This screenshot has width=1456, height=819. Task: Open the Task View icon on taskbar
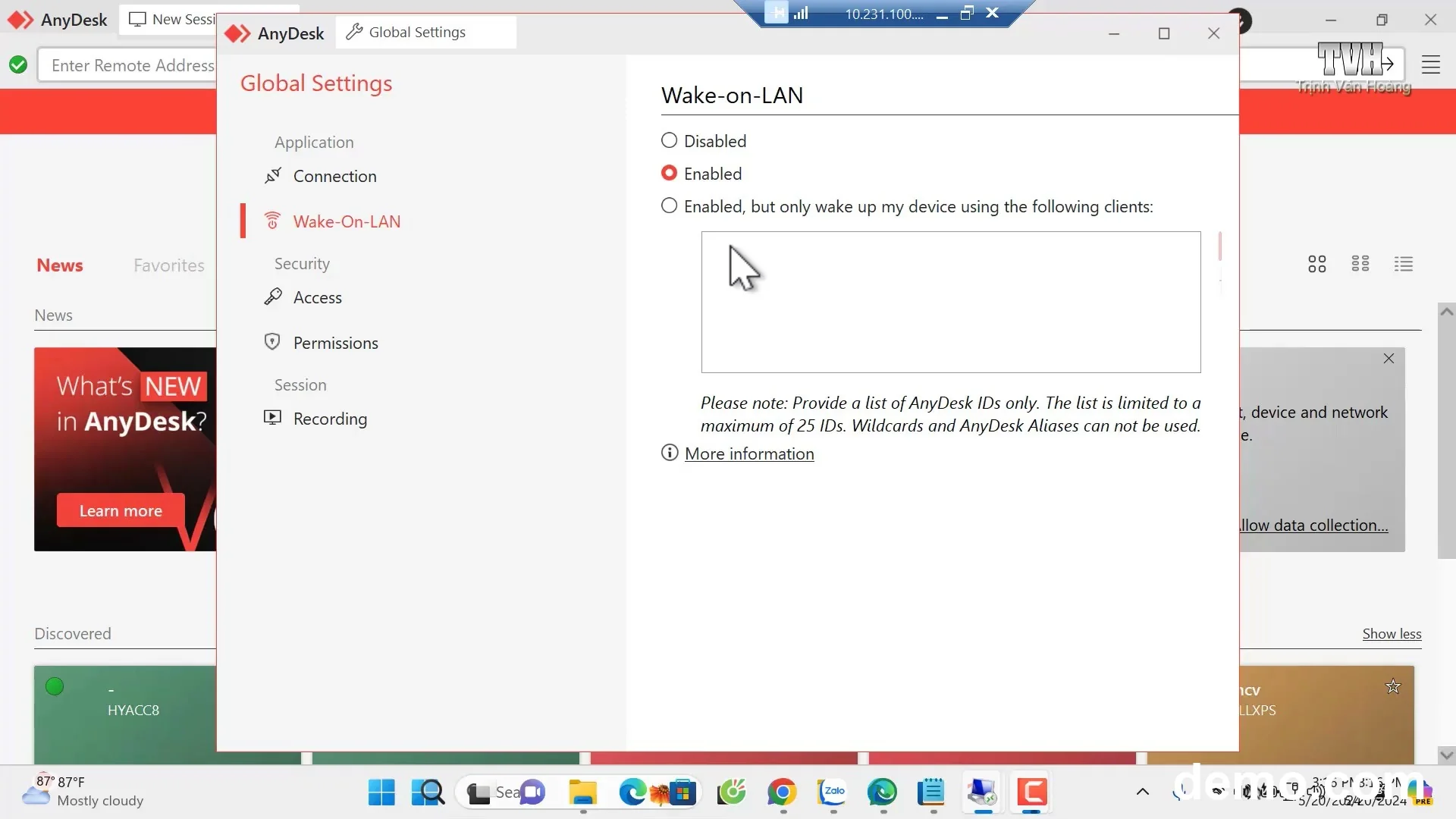tap(479, 793)
